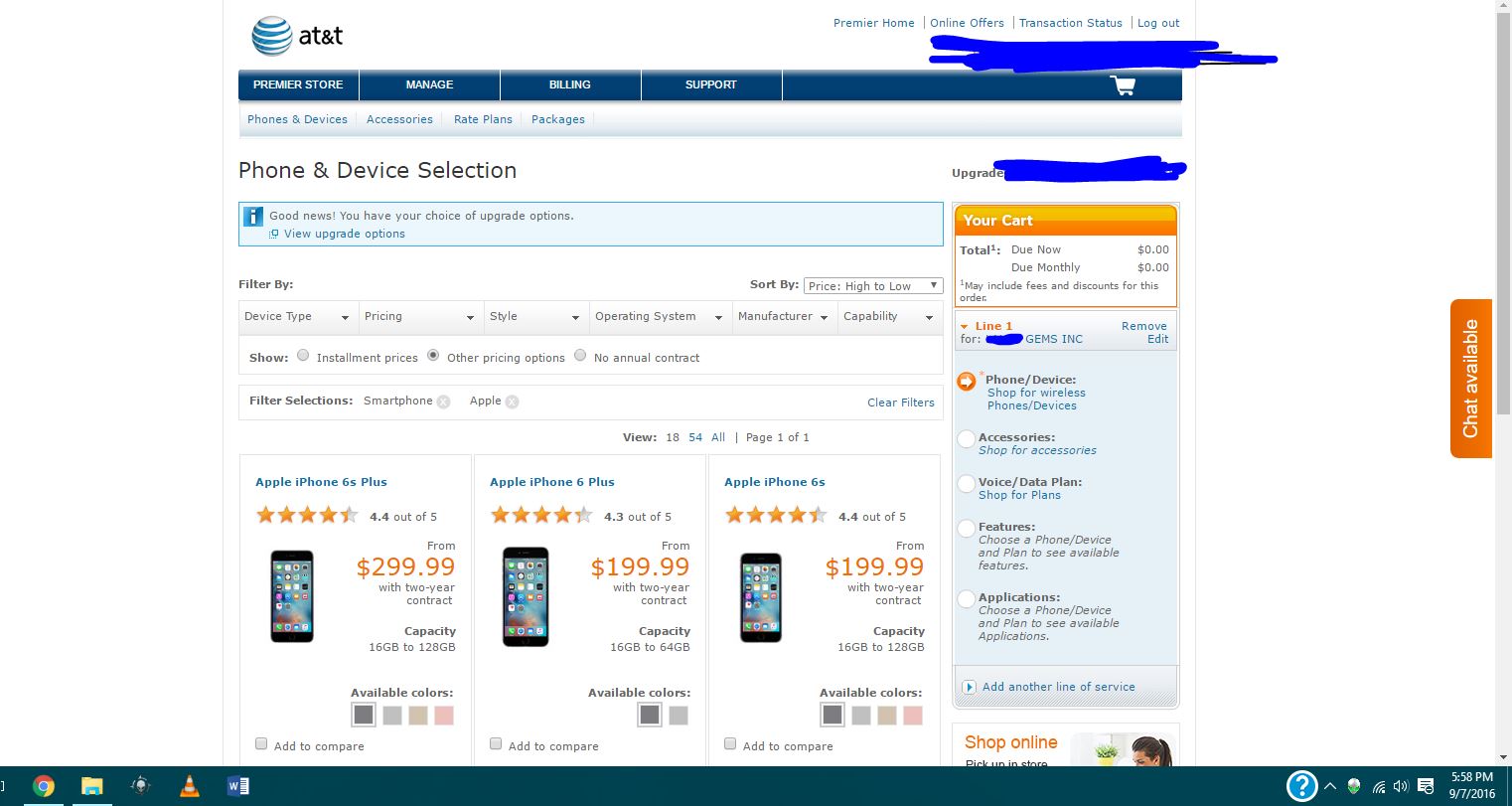Open Microsoft Word from the taskbar
The height and width of the screenshot is (806, 1512).
click(238, 786)
